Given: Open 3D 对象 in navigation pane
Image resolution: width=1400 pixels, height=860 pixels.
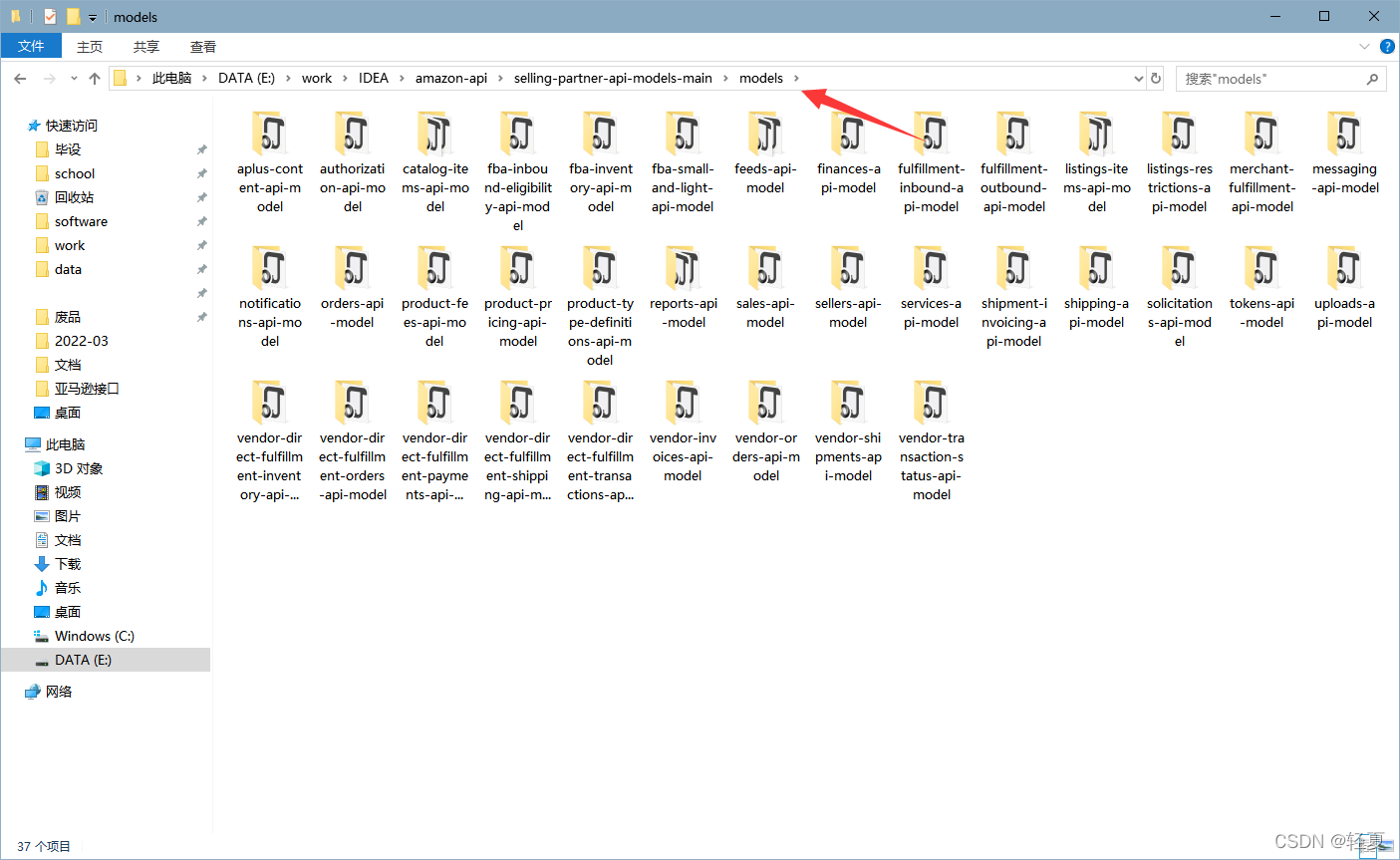Looking at the screenshot, I should point(79,468).
